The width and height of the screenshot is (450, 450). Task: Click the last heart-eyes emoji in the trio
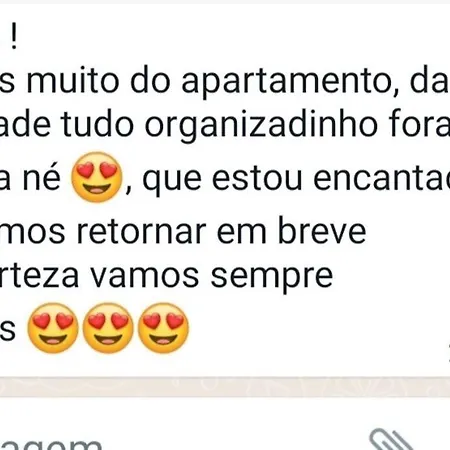(x=163, y=328)
